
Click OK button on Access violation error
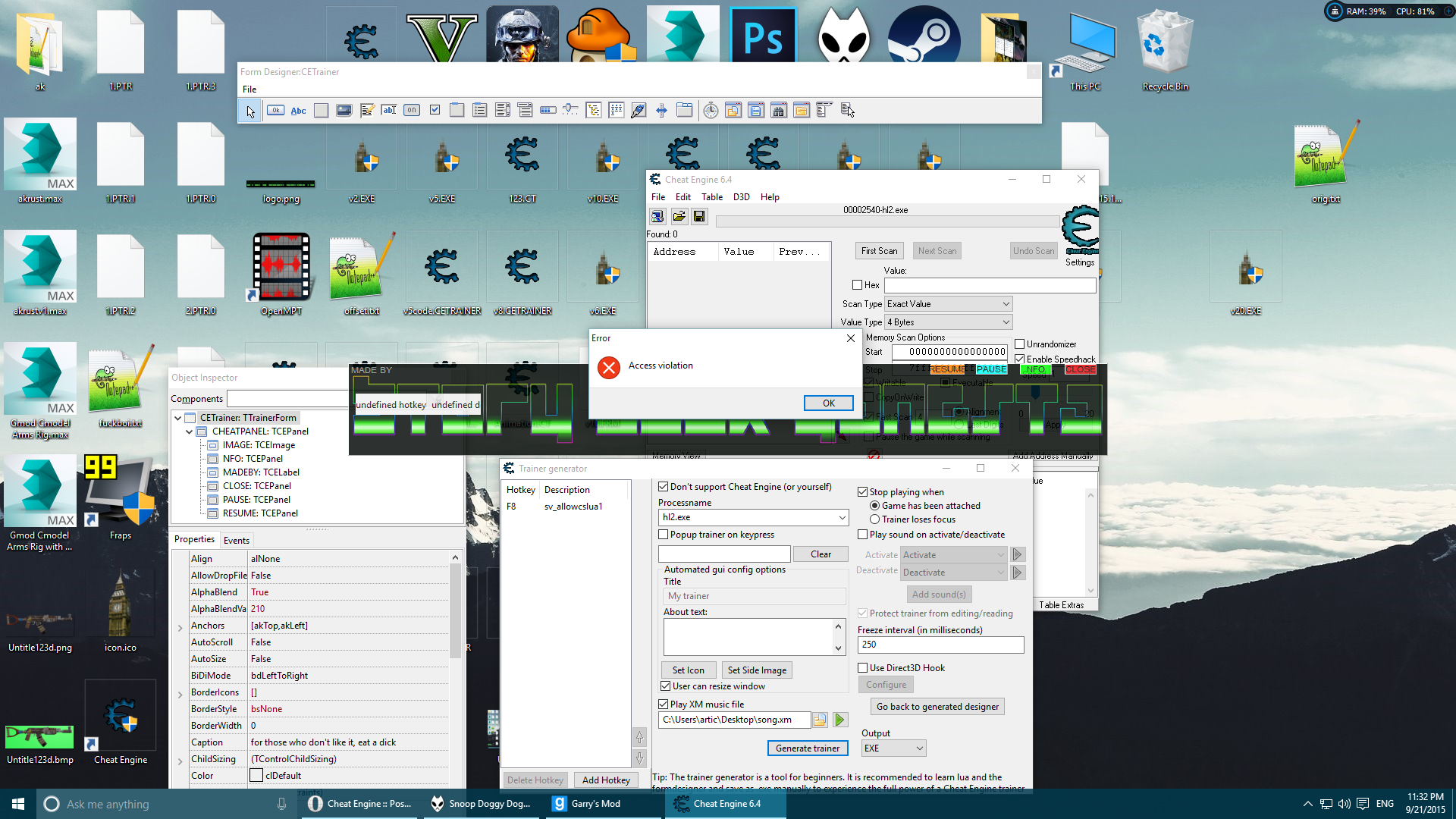pyautogui.click(x=828, y=402)
